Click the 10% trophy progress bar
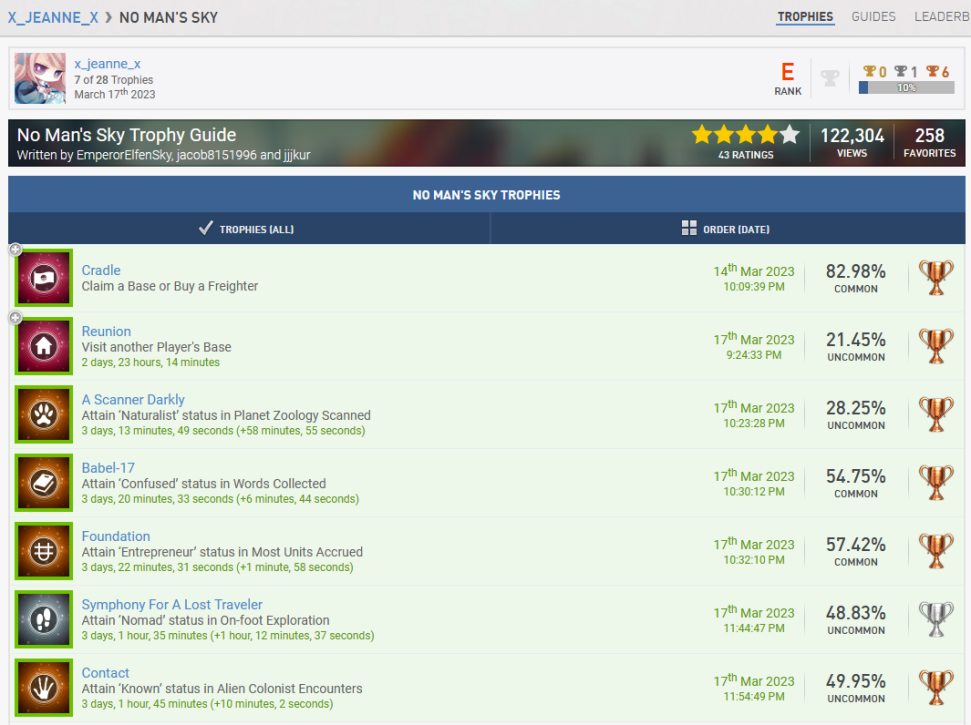Image resolution: width=971 pixels, height=725 pixels. (906, 88)
